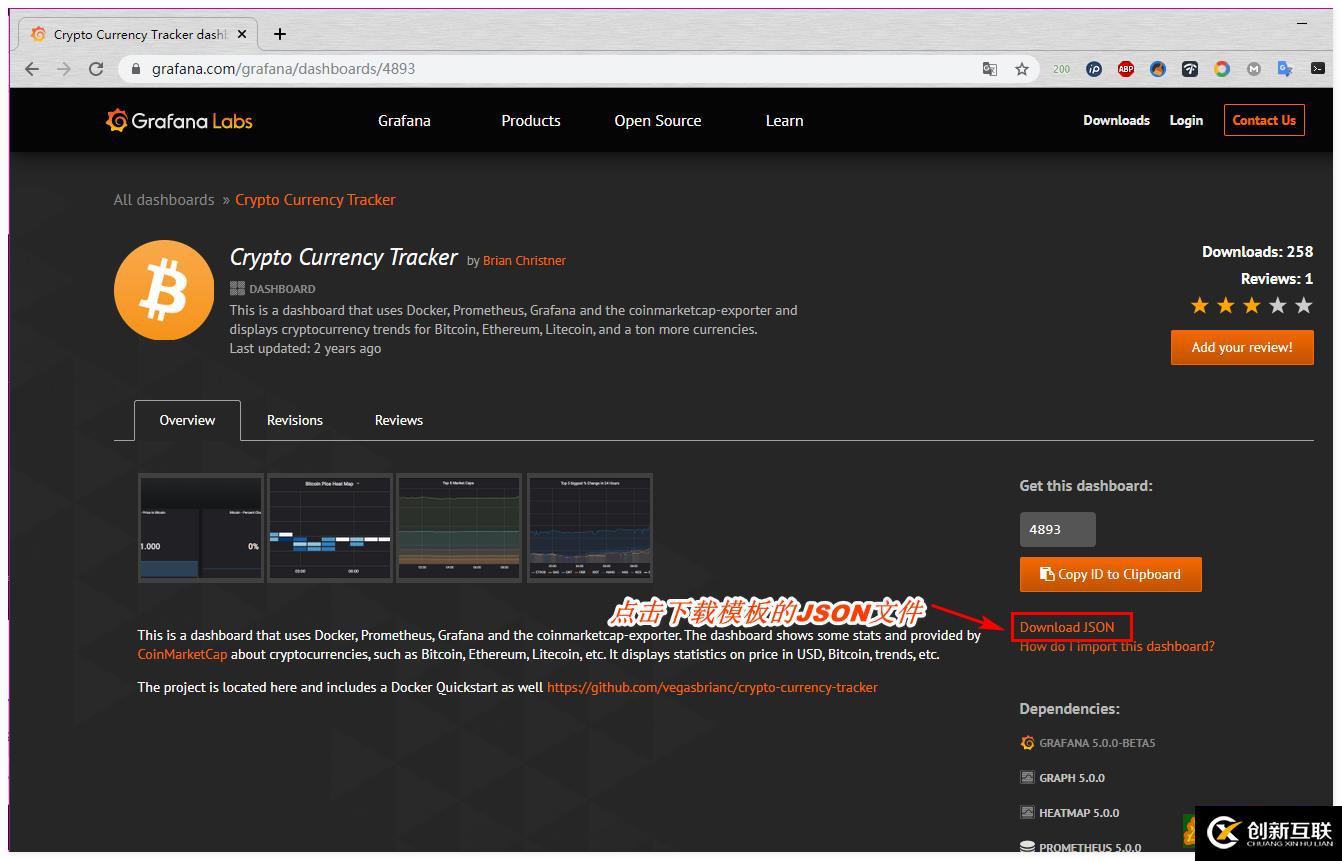Click the Last updated: 2 years ago text
This screenshot has height=861, width=1342.
305,348
